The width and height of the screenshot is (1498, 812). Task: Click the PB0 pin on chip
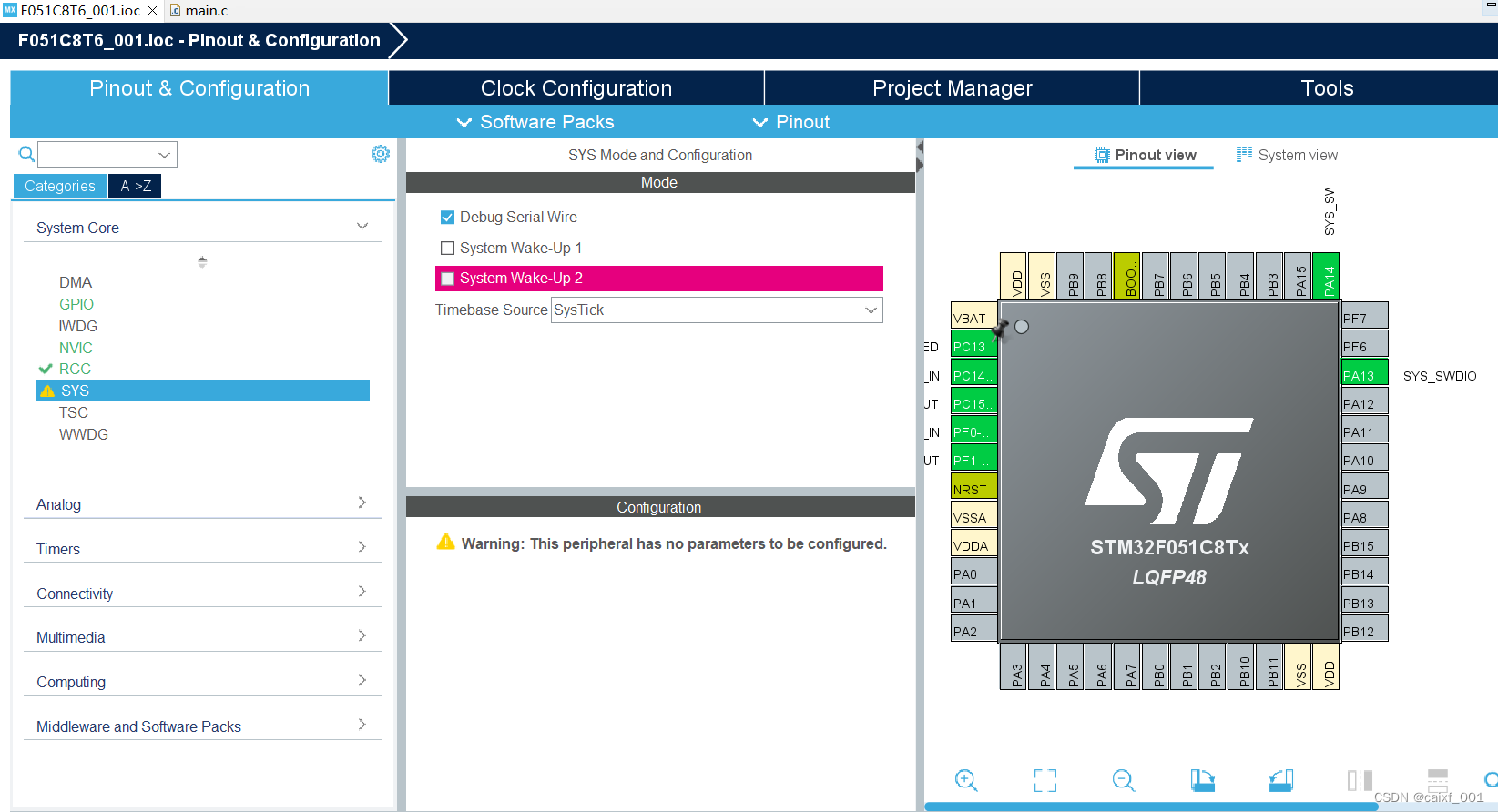coord(1157,666)
